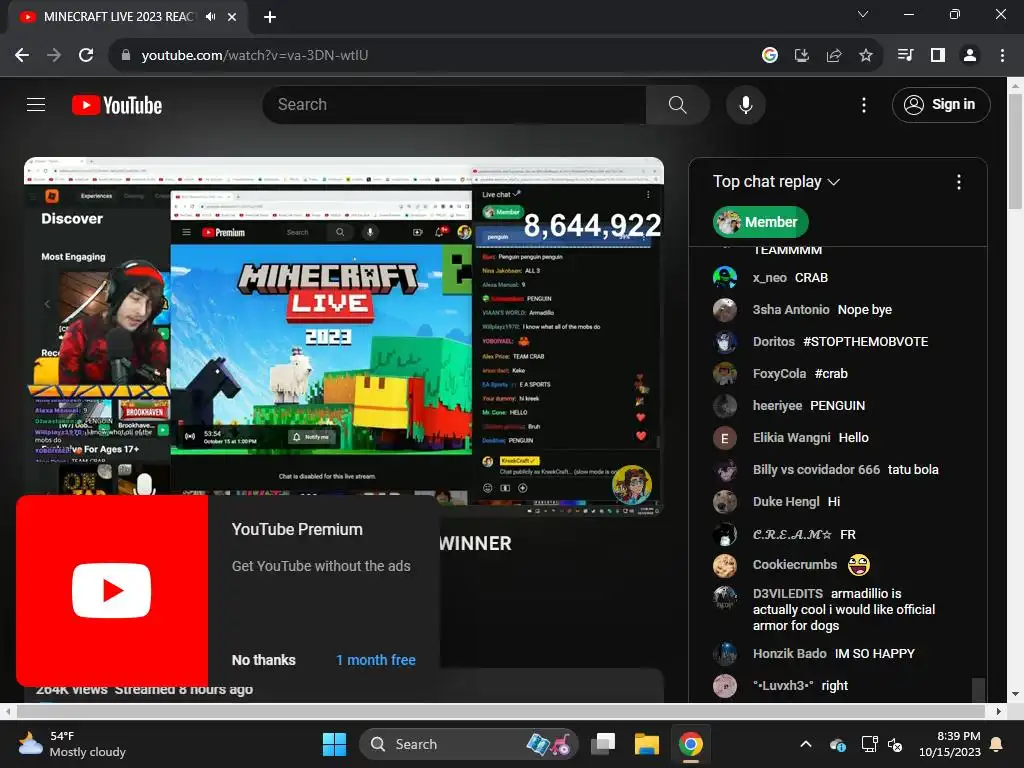Click the horizontal page scrollbar
The image size is (1024, 768).
(500, 711)
